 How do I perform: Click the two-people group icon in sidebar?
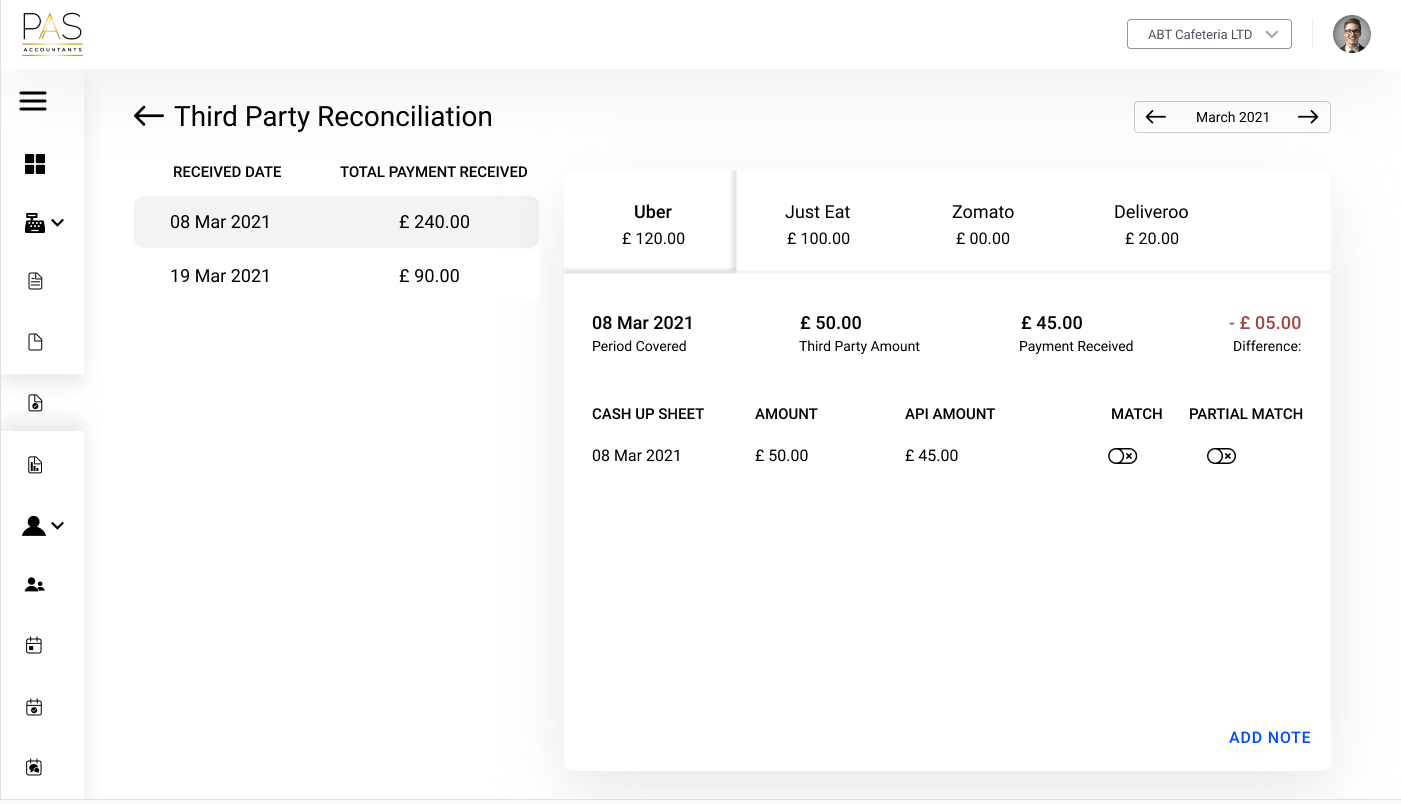point(35,585)
